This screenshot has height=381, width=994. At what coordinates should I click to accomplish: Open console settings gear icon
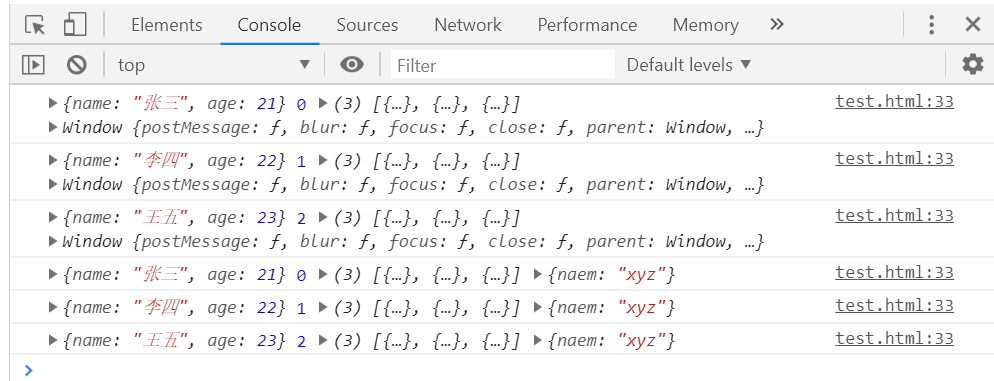[x=972, y=65]
